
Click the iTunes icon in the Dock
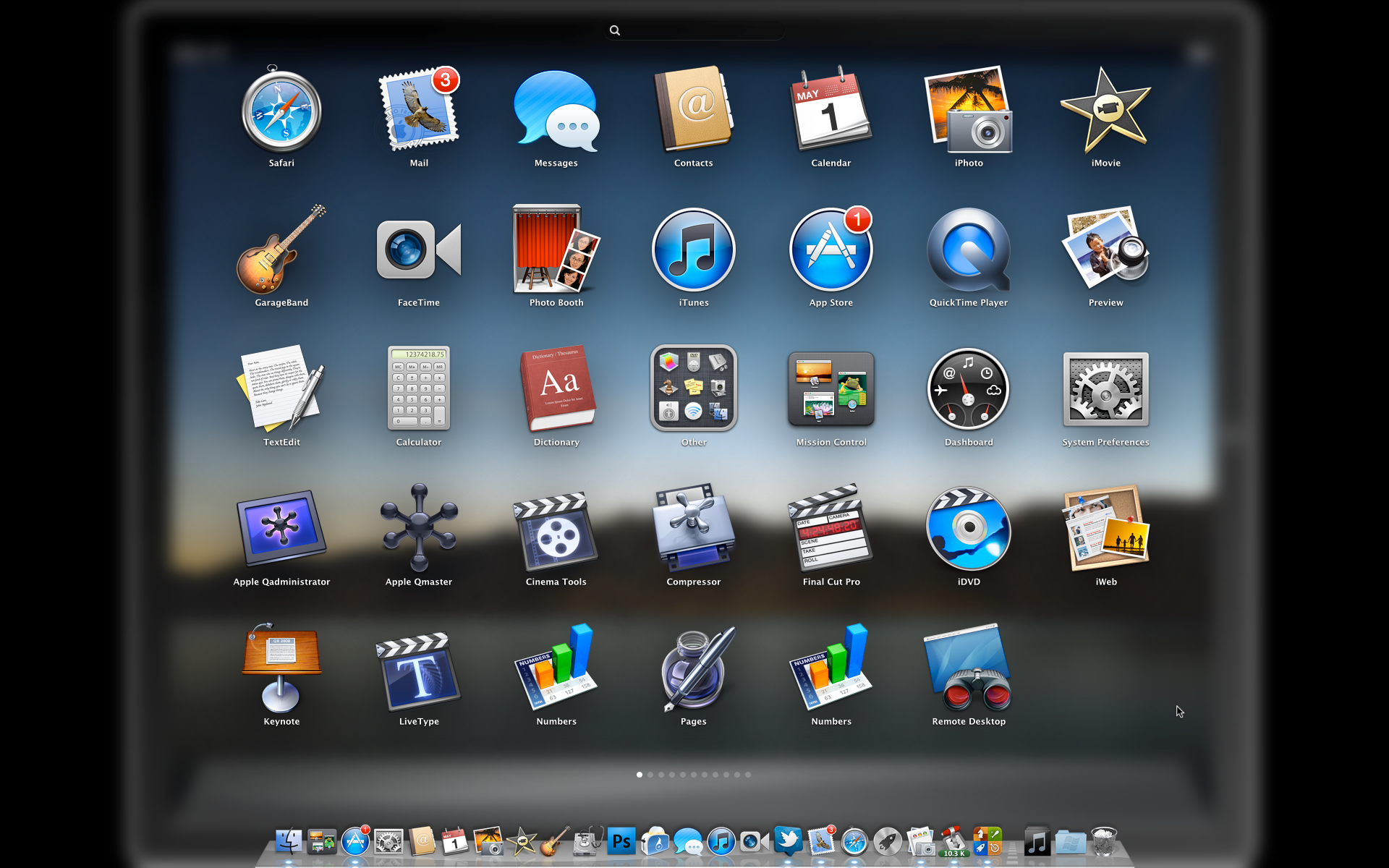click(721, 841)
